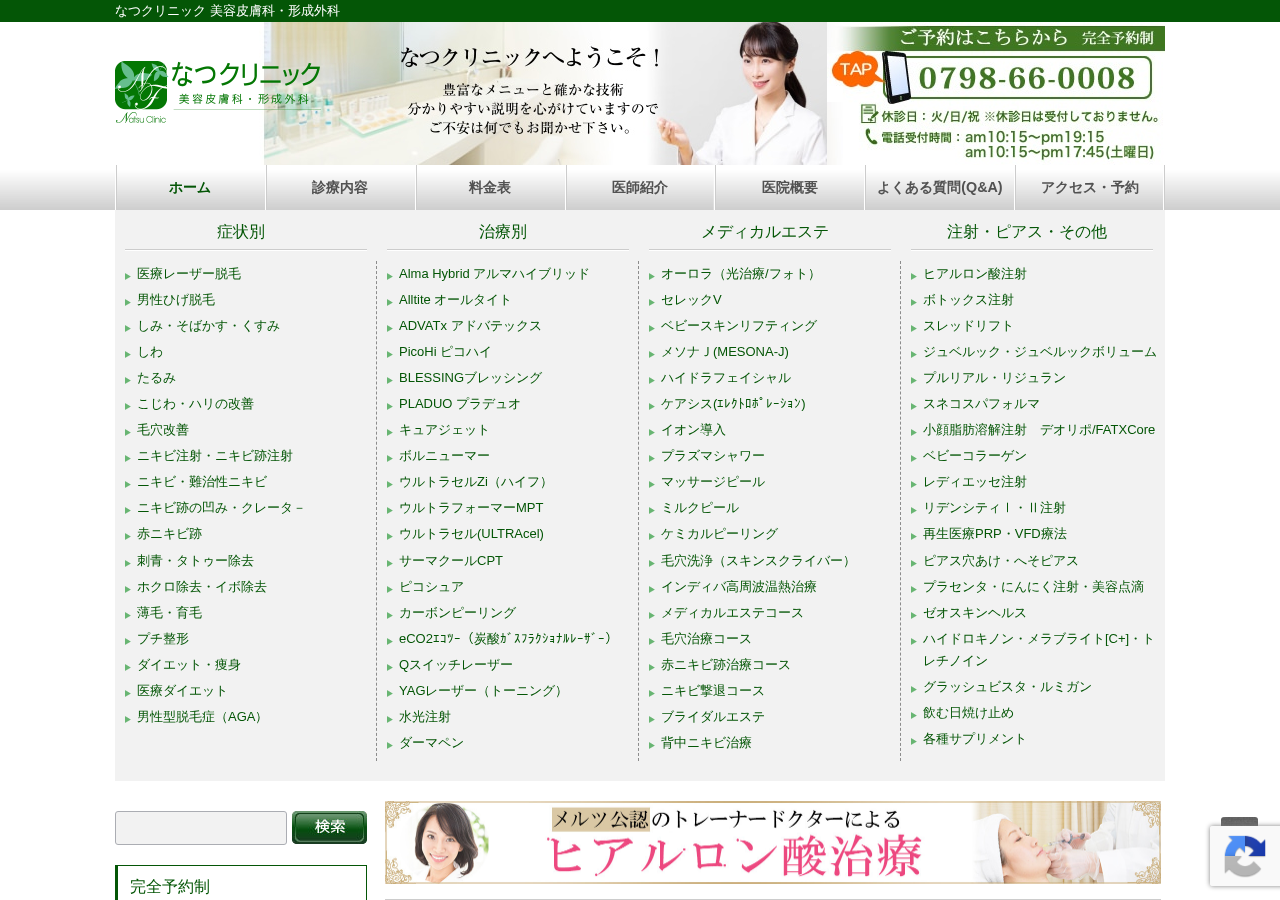
Task: Open ADVATx アドバテックス link
Action: click(470, 326)
